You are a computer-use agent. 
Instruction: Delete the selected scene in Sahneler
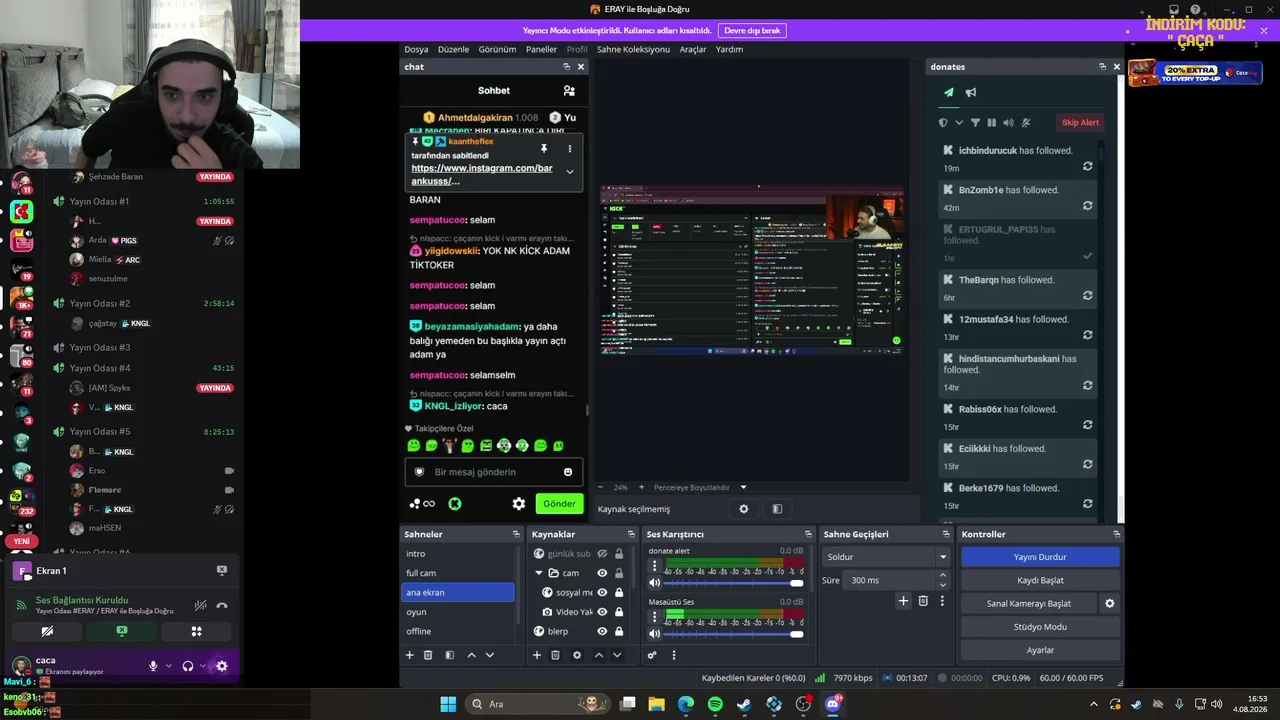(x=428, y=655)
